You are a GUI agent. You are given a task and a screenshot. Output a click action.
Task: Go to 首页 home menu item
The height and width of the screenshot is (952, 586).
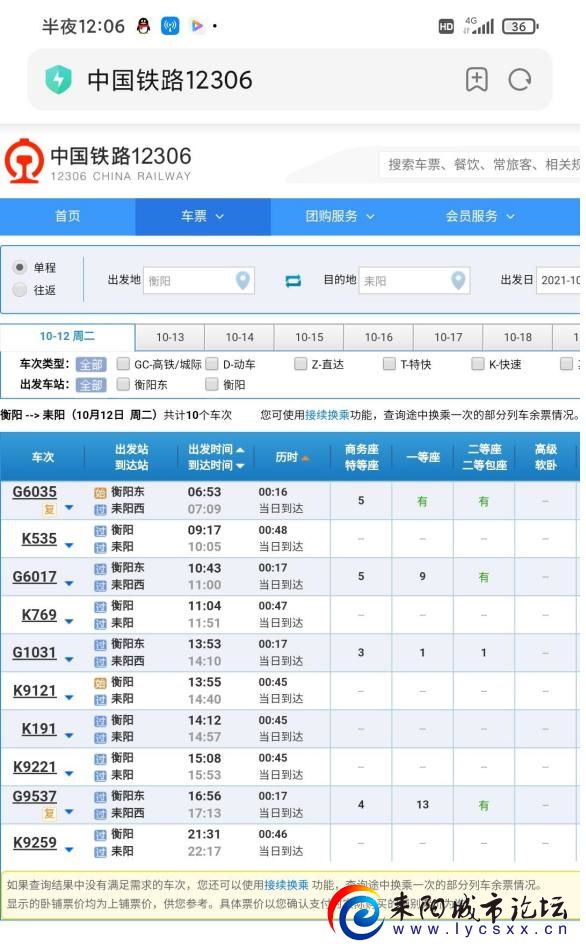(x=67, y=216)
